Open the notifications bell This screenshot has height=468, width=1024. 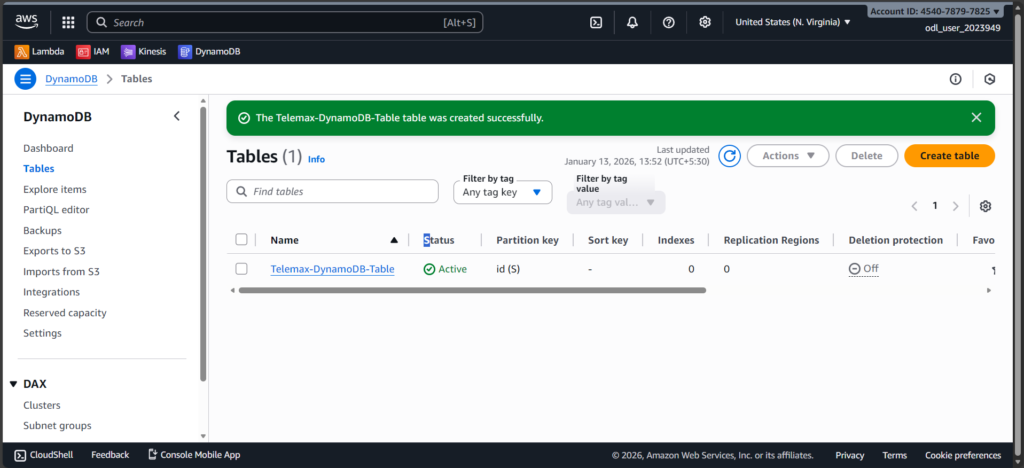[632, 22]
